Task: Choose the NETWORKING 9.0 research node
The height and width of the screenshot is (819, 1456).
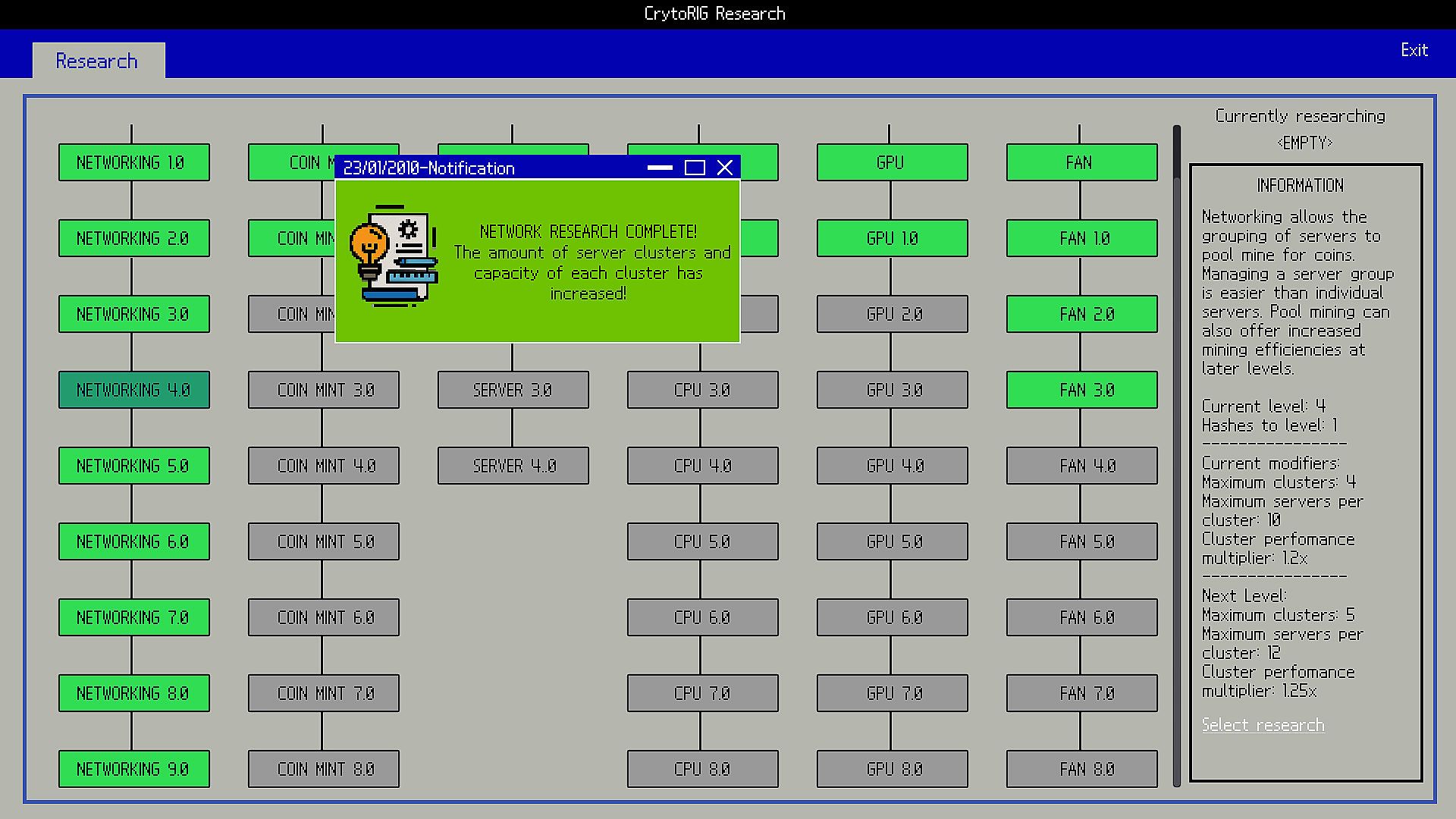Action: pyautogui.click(x=133, y=769)
